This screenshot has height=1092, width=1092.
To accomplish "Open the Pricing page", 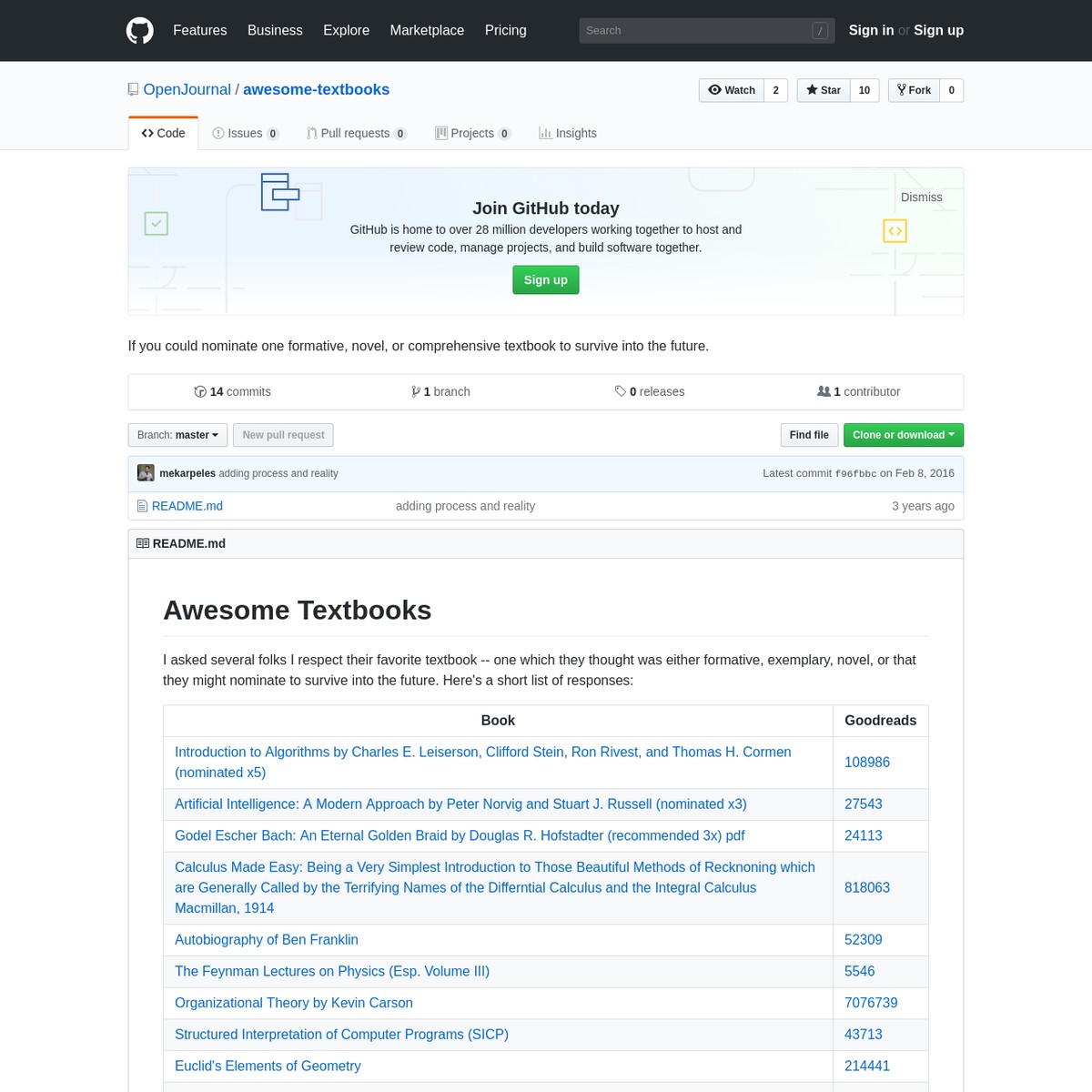I will [505, 30].
